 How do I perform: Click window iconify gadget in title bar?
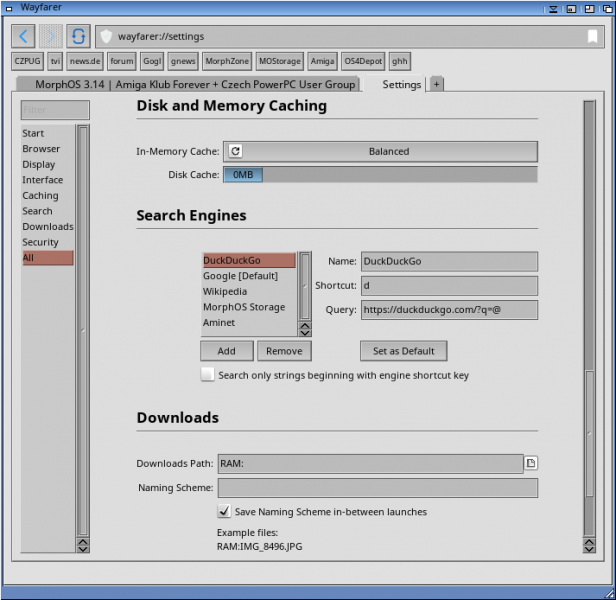point(571,9)
